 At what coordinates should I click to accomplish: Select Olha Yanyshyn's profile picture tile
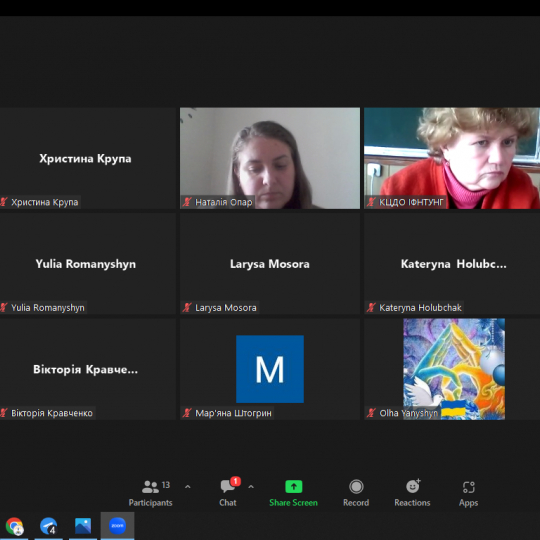pos(454,369)
